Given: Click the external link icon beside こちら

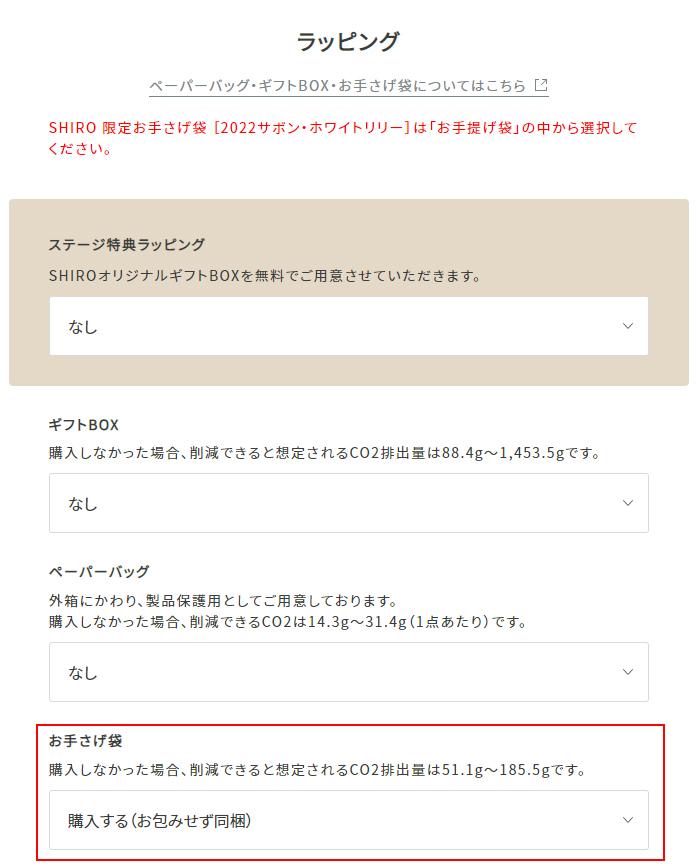Looking at the screenshot, I should [x=541, y=86].
